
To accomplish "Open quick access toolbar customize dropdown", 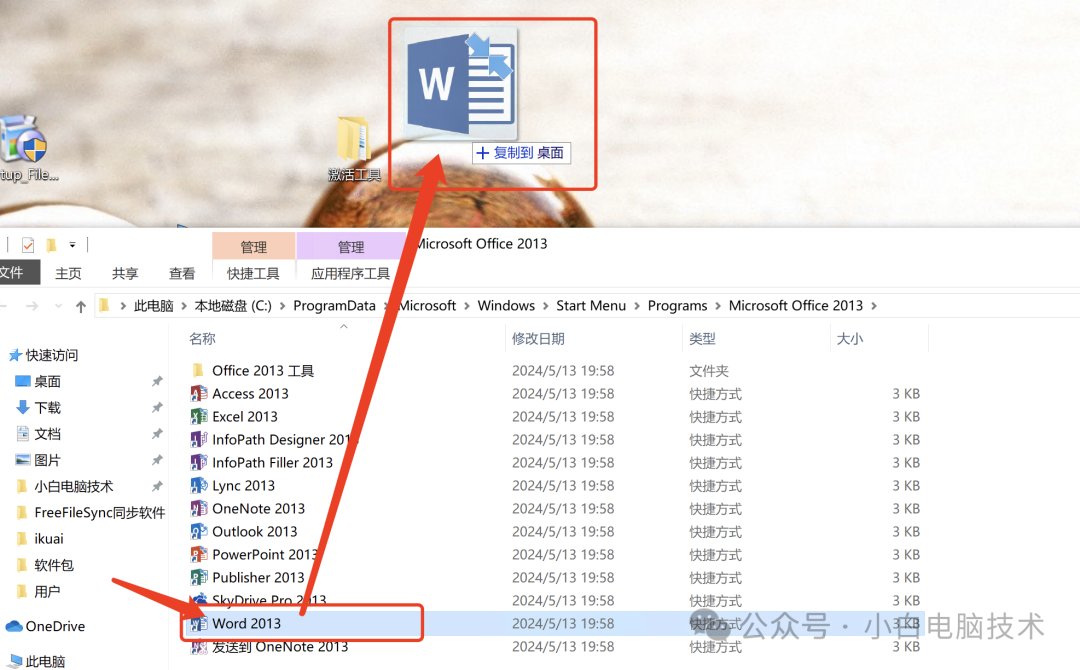I will point(72,244).
